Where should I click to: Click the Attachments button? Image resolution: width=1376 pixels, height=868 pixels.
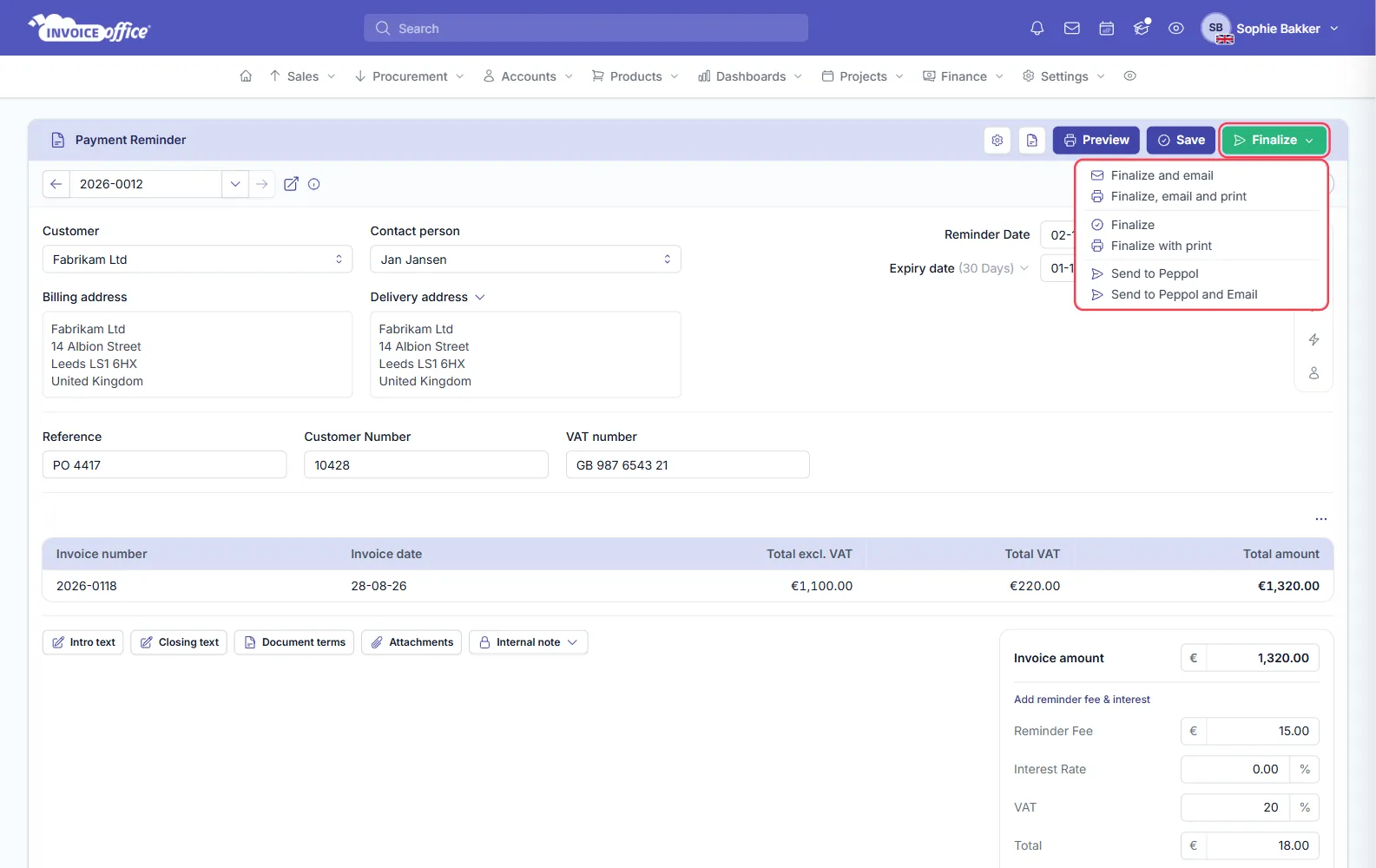(411, 642)
